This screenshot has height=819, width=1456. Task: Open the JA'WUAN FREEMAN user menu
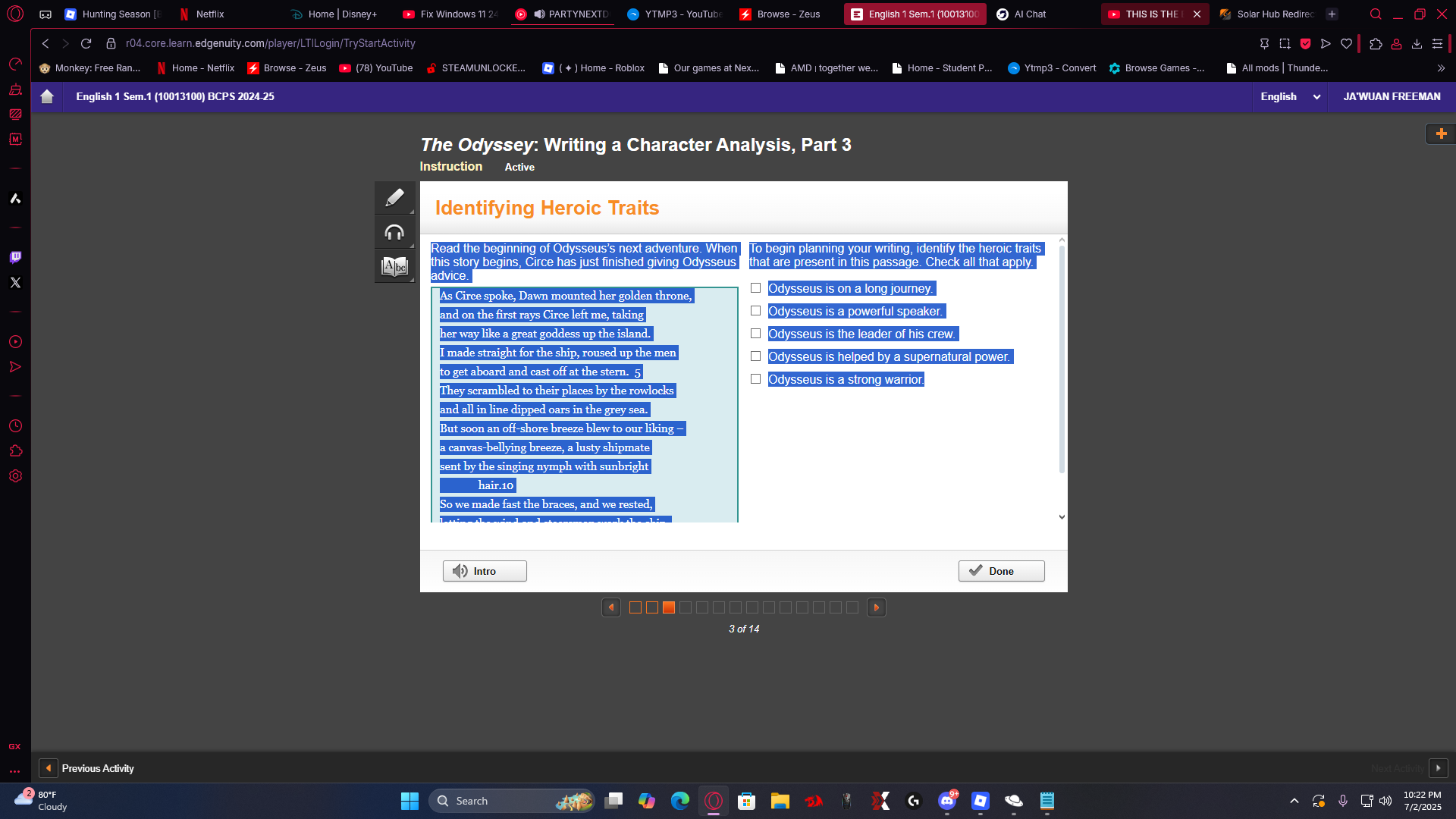1392,96
